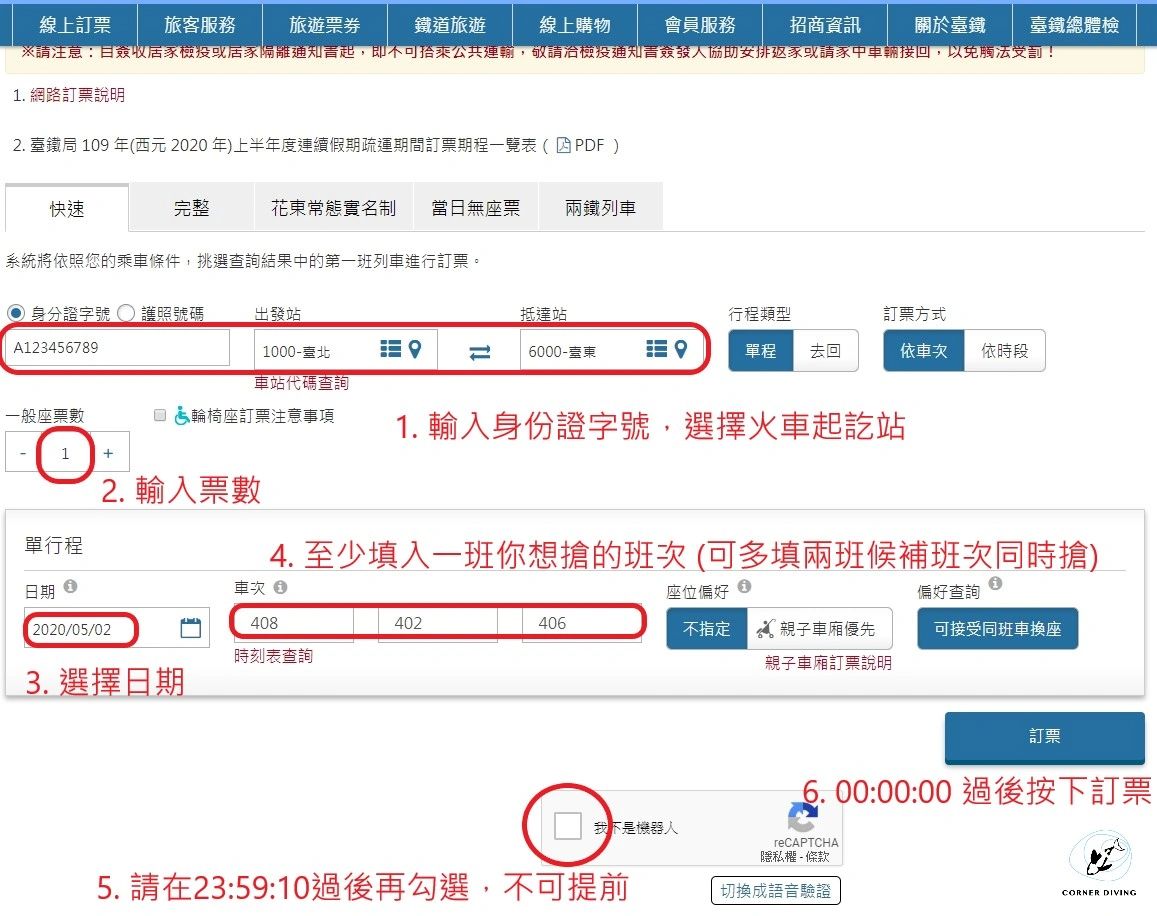Screen dimensions: 1157x916
Task: Open 臺鐵總體檢 menu
Action: (x=1074, y=25)
